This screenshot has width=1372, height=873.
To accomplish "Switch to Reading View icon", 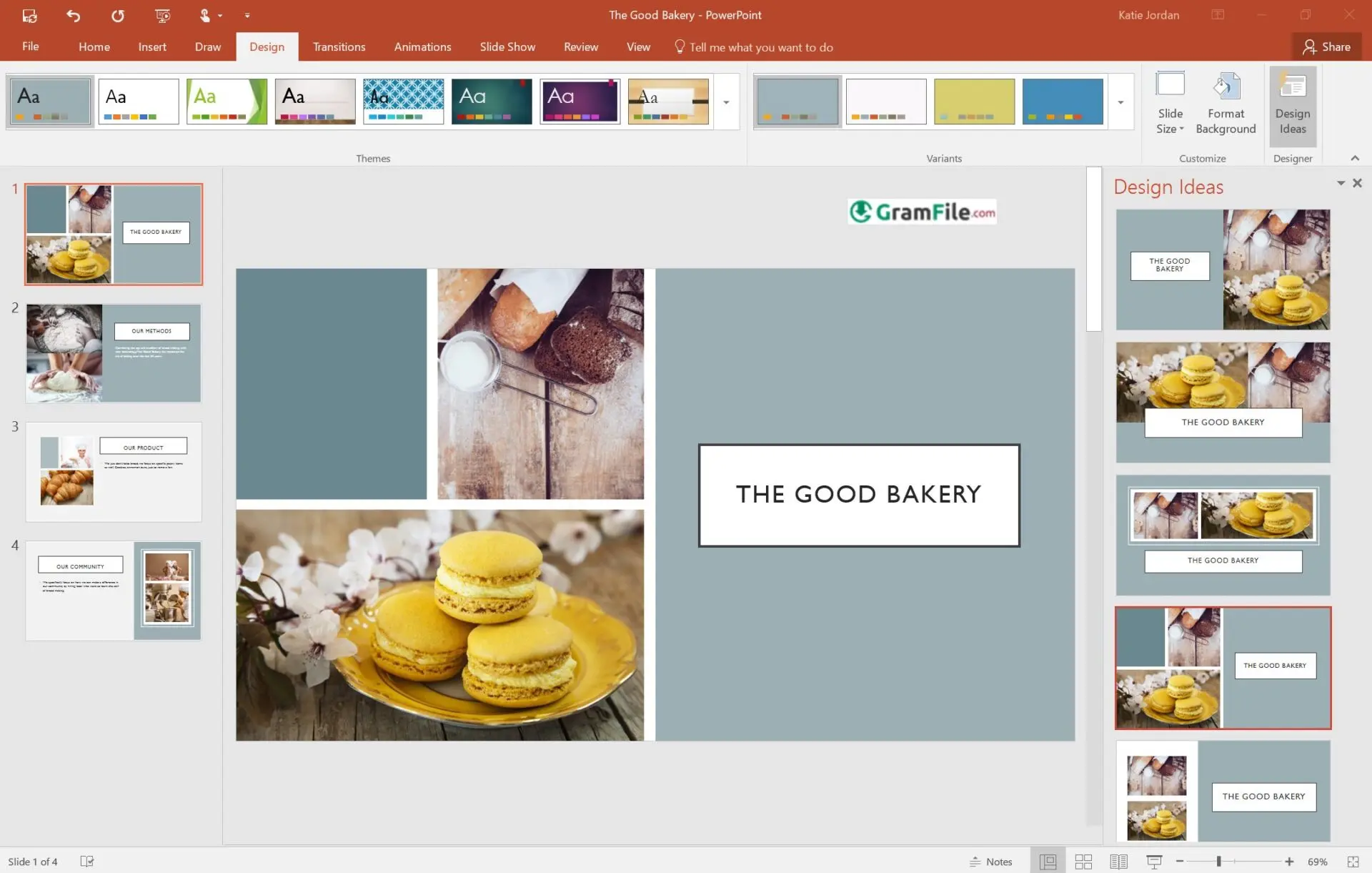I will coord(1118,862).
